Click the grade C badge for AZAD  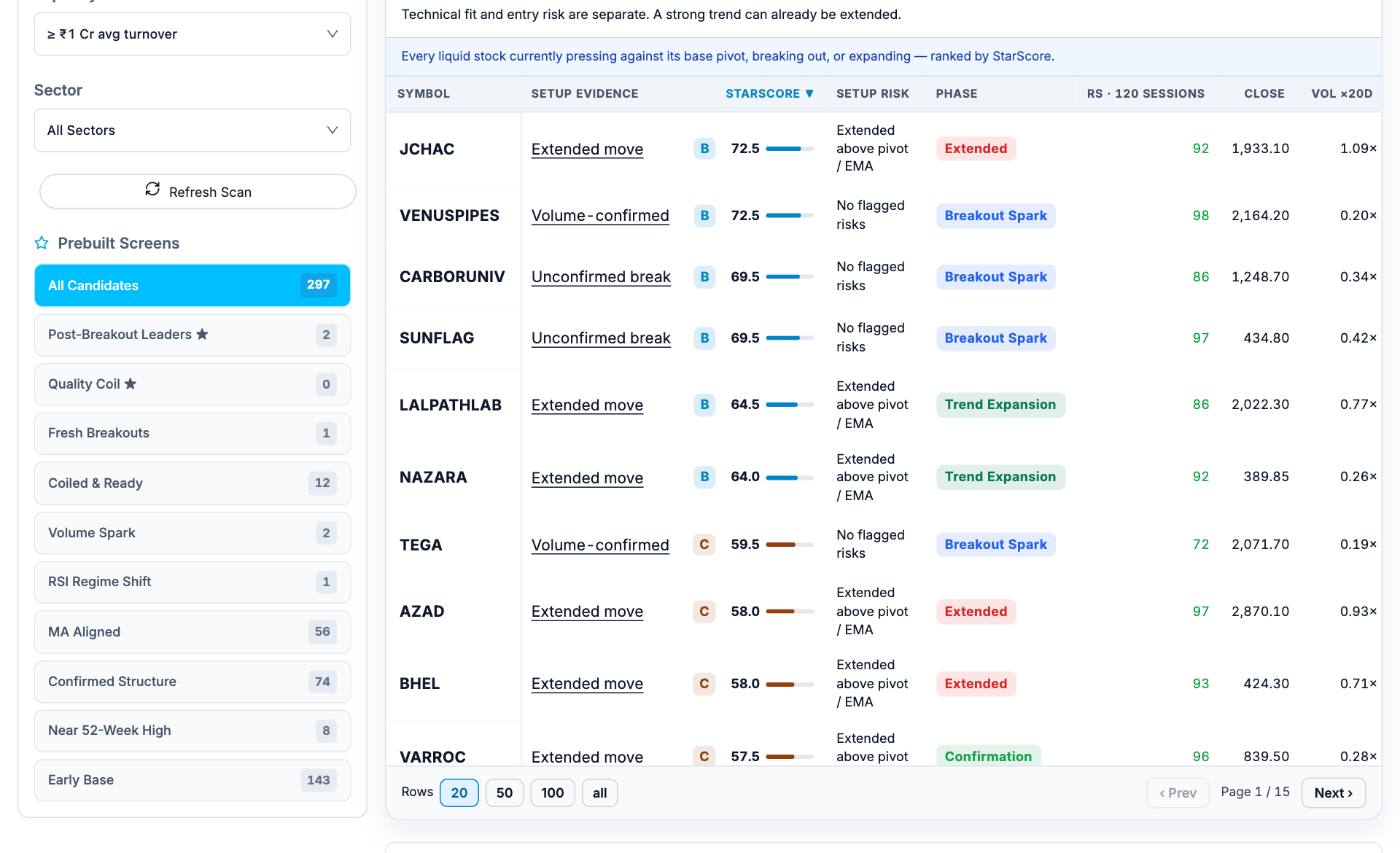[704, 612]
